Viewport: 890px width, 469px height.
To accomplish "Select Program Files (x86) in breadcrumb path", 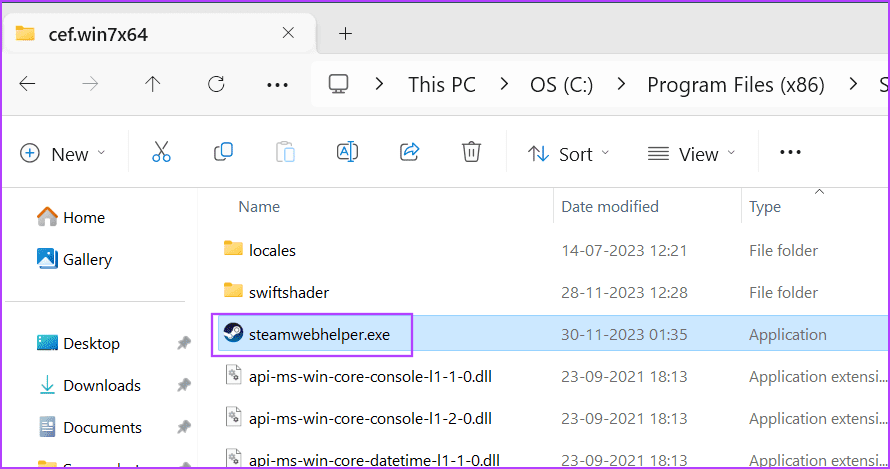I will [x=735, y=85].
